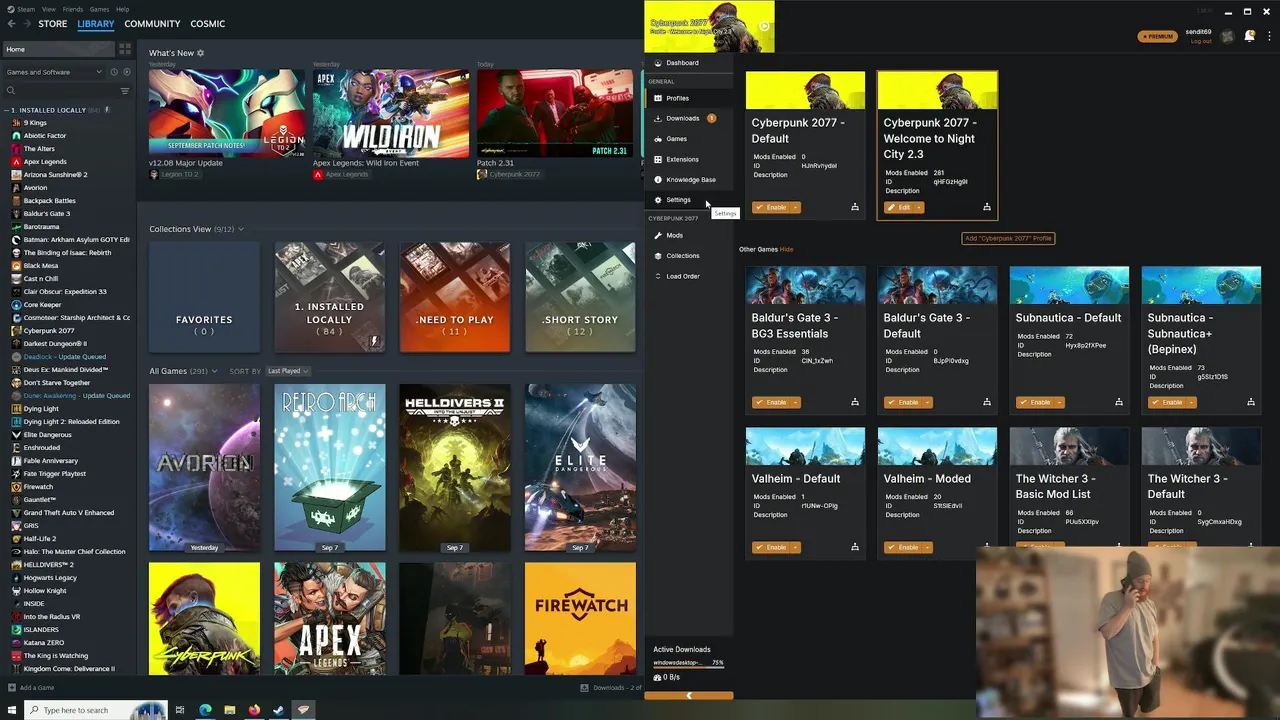
Task: Click Vortex notifications bell icon
Action: (1250, 36)
